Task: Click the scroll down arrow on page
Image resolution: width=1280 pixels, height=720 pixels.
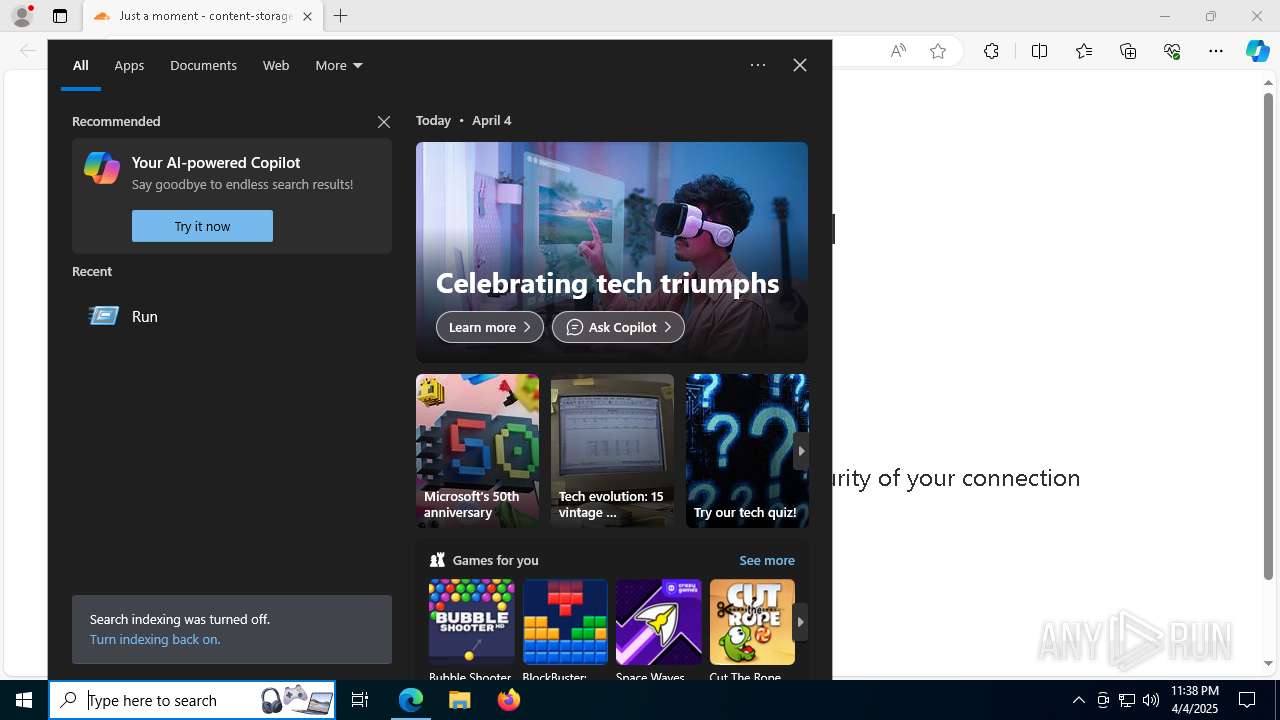Action: point(1268,663)
